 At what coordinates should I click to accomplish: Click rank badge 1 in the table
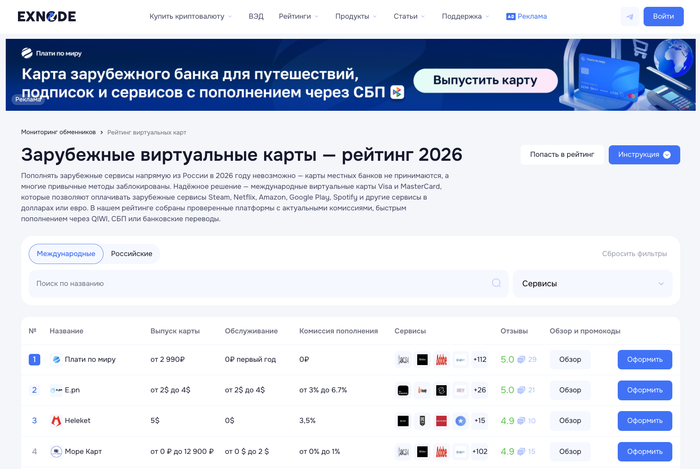coord(34,360)
